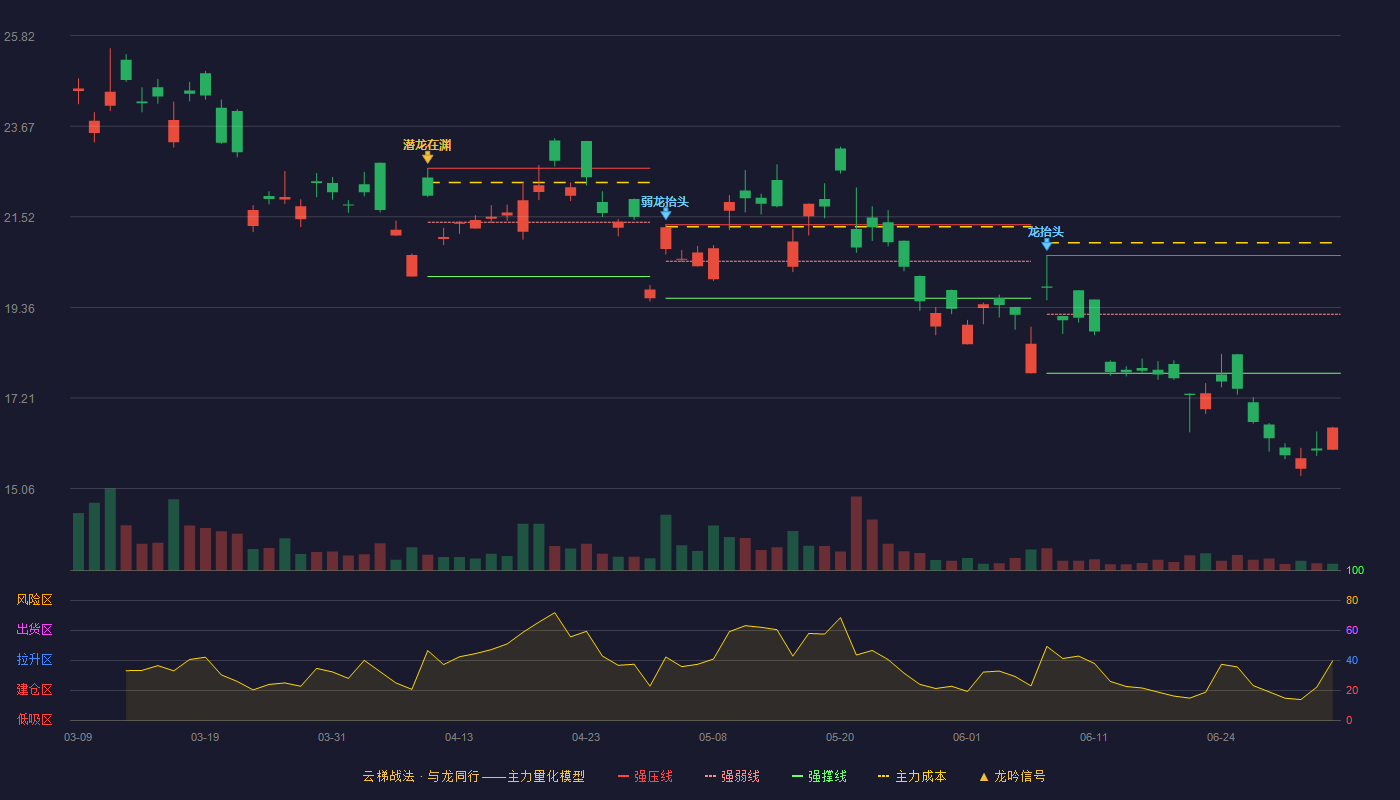The image size is (1400, 800).
Task: Select the 低吸区 zone label
Action: (34, 719)
